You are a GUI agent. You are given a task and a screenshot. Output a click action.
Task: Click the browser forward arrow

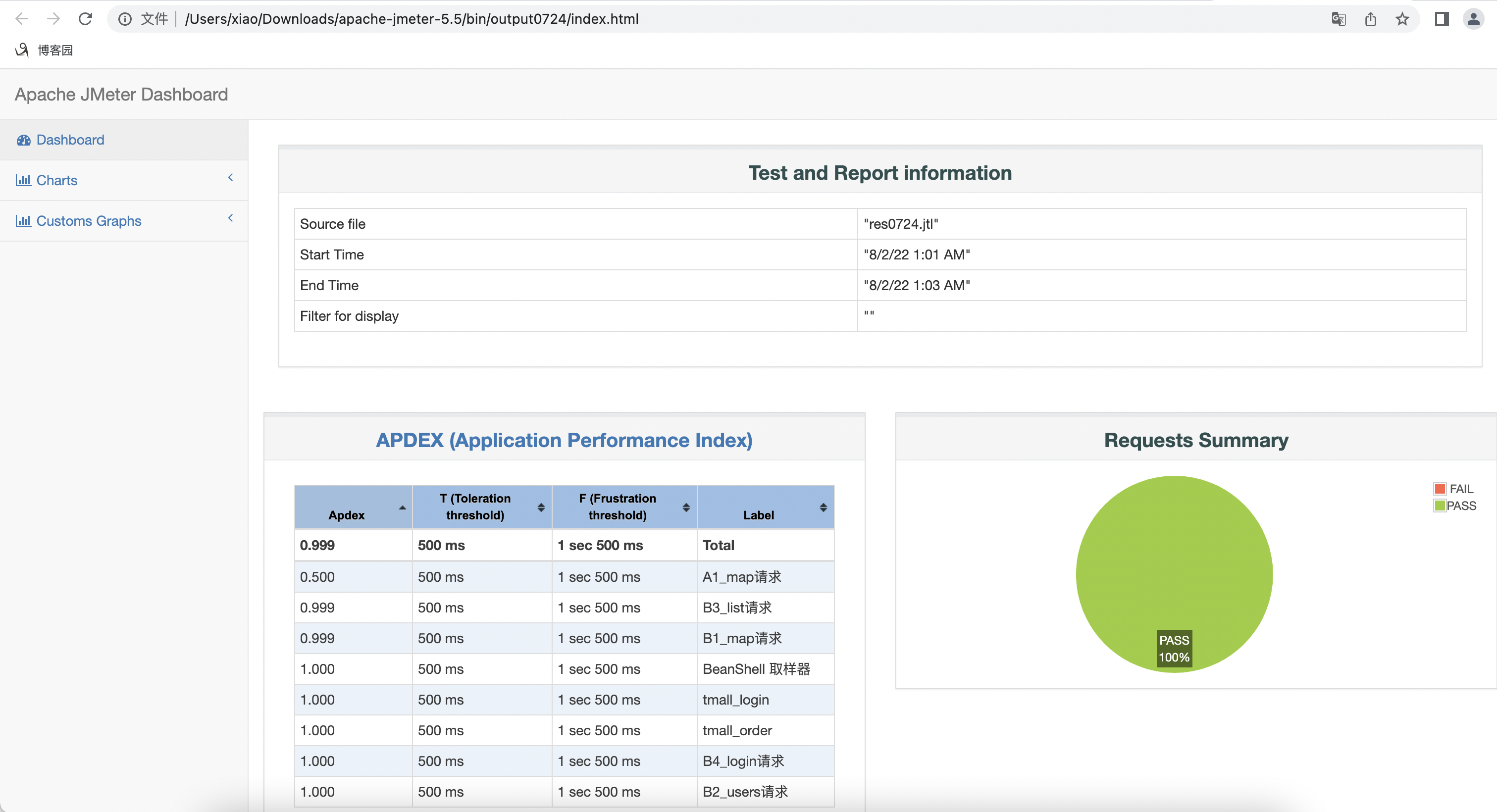(53, 19)
